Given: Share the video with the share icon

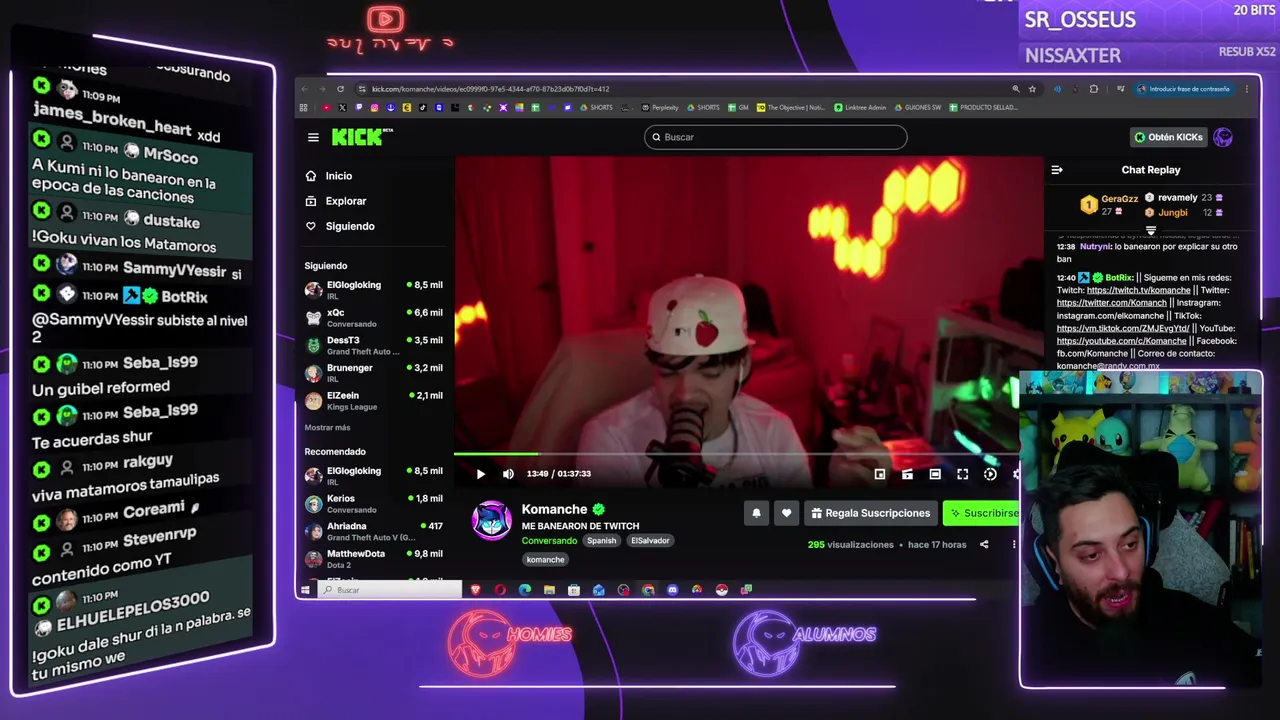Looking at the screenshot, I should (984, 545).
